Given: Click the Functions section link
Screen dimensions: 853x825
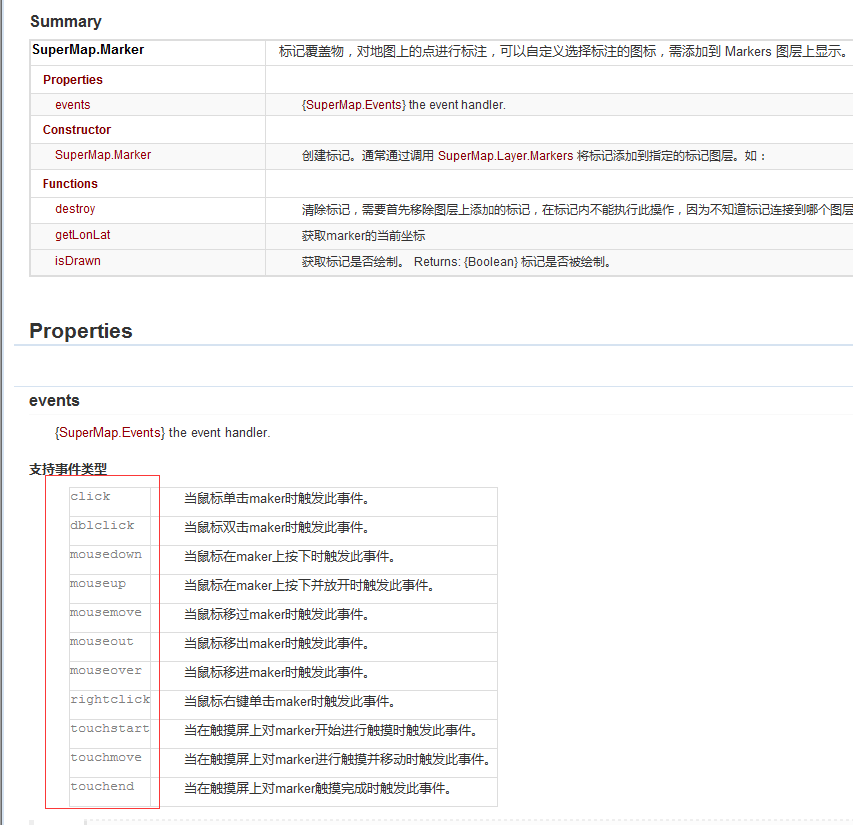Looking at the screenshot, I should click(x=70, y=184).
